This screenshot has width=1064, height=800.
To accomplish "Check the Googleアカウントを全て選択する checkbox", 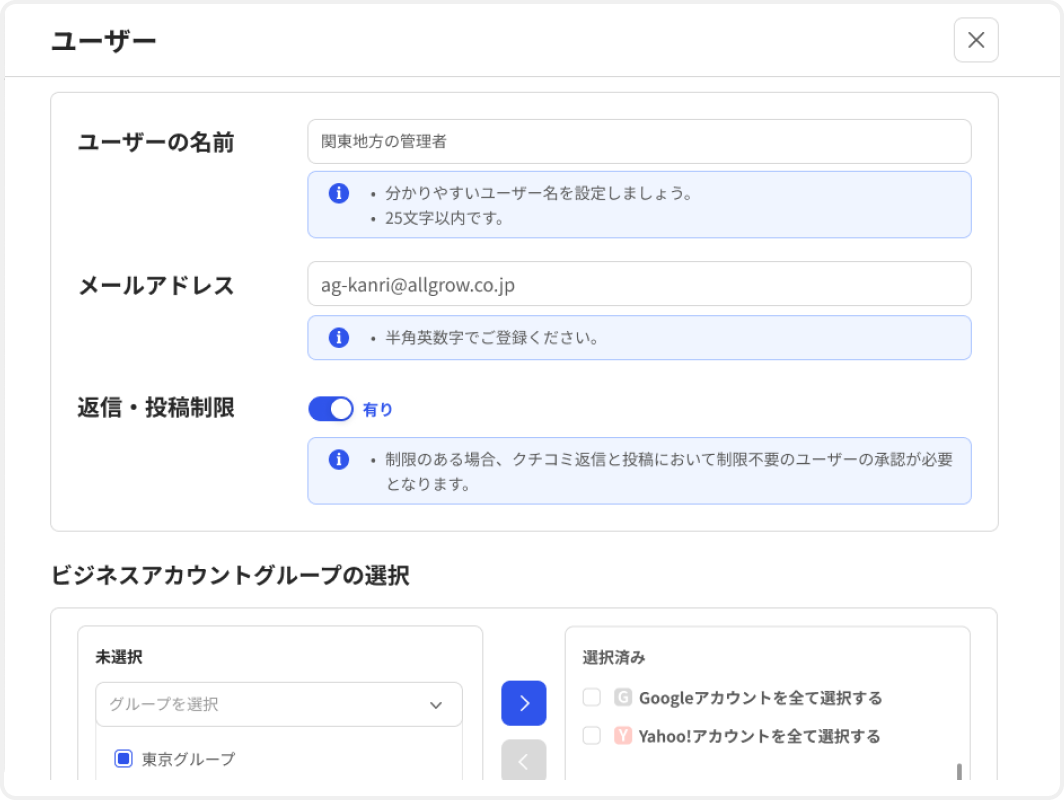I will point(590,698).
